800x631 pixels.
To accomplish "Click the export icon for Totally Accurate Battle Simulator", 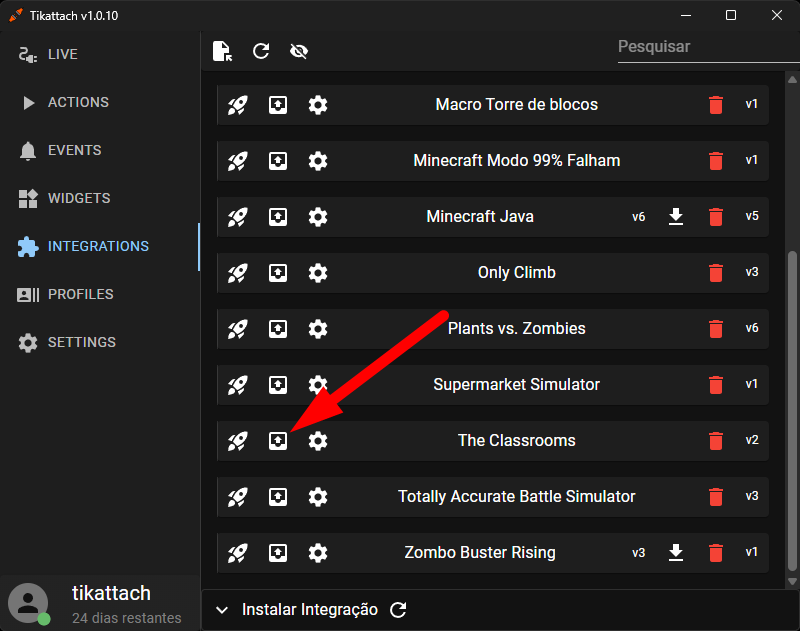I will click(x=278, y=497).
